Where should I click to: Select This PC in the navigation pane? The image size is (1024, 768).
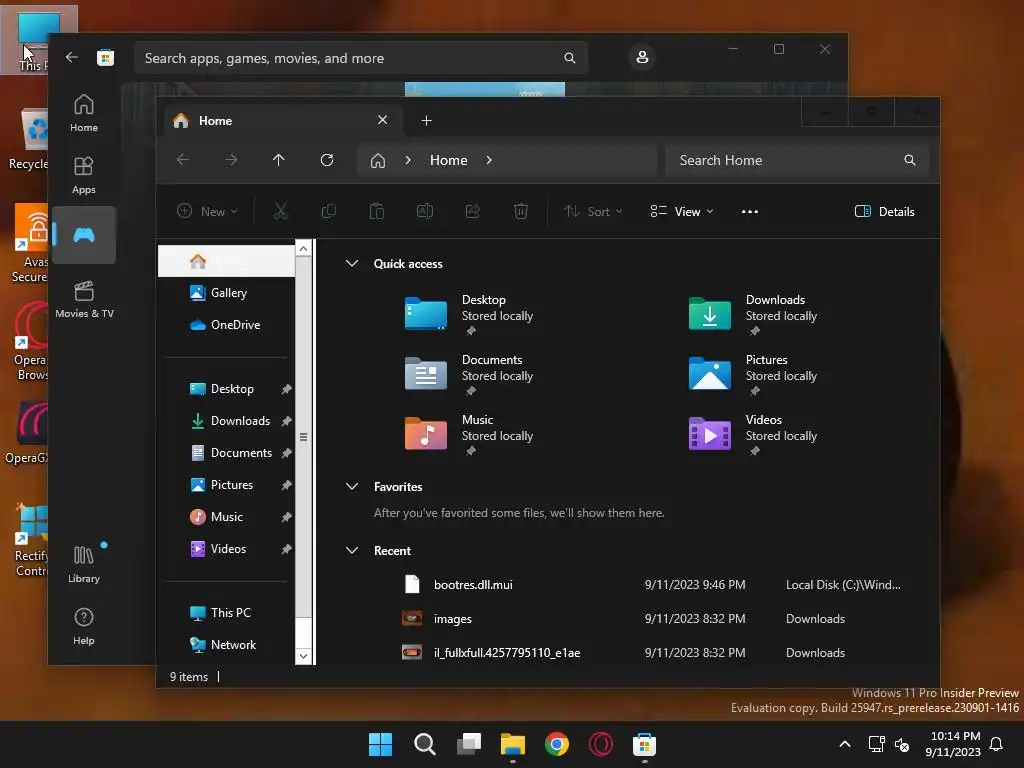tap(226, 613)
